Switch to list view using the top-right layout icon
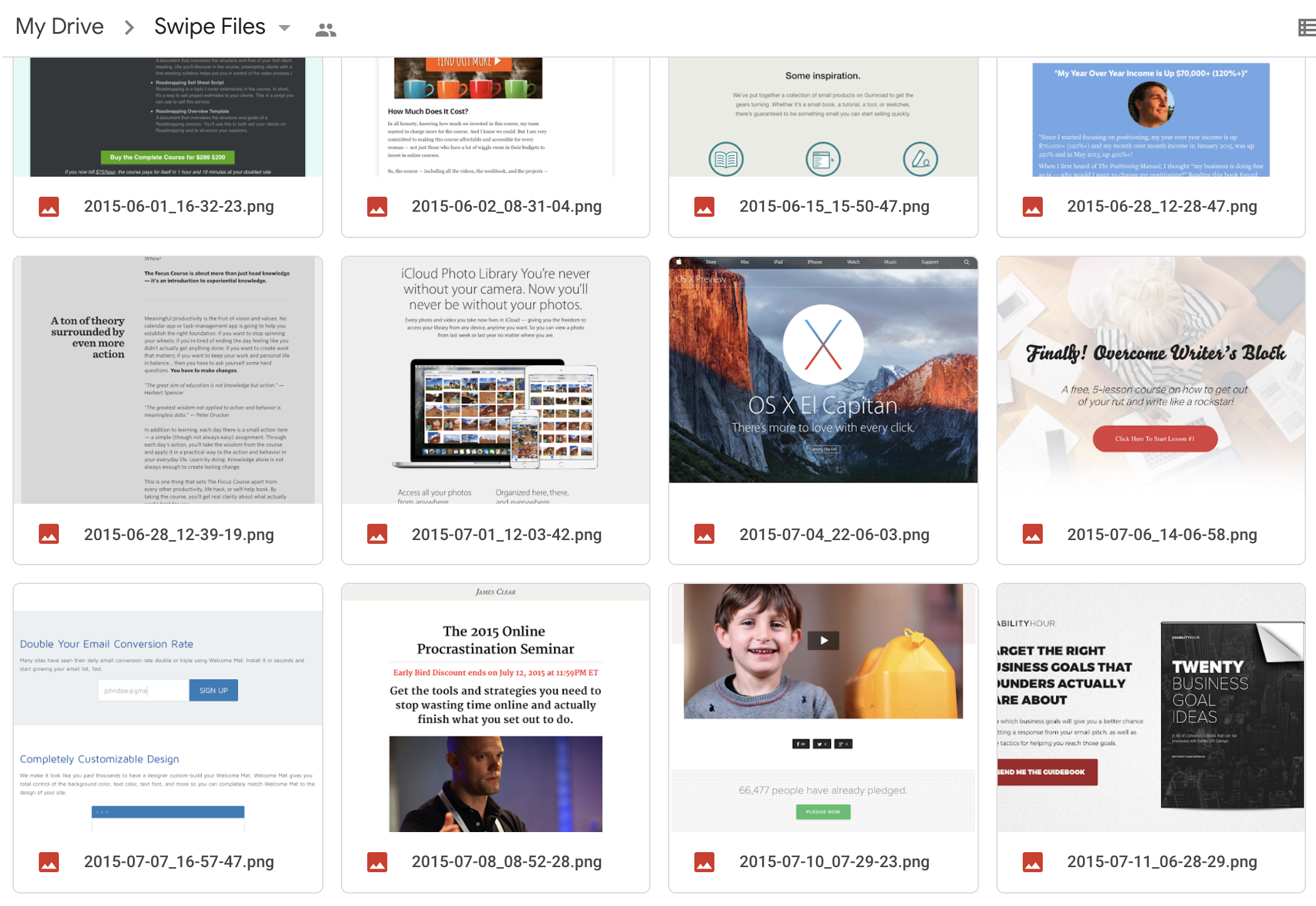 pyautogui.click(x=1308, y=26)
